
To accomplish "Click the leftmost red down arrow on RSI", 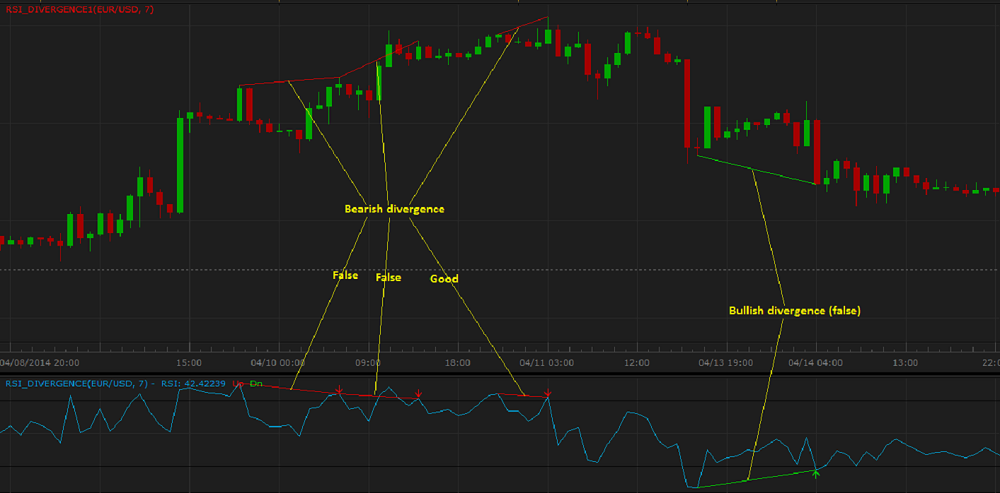I will pyautogui.click(x=339, y=389).
